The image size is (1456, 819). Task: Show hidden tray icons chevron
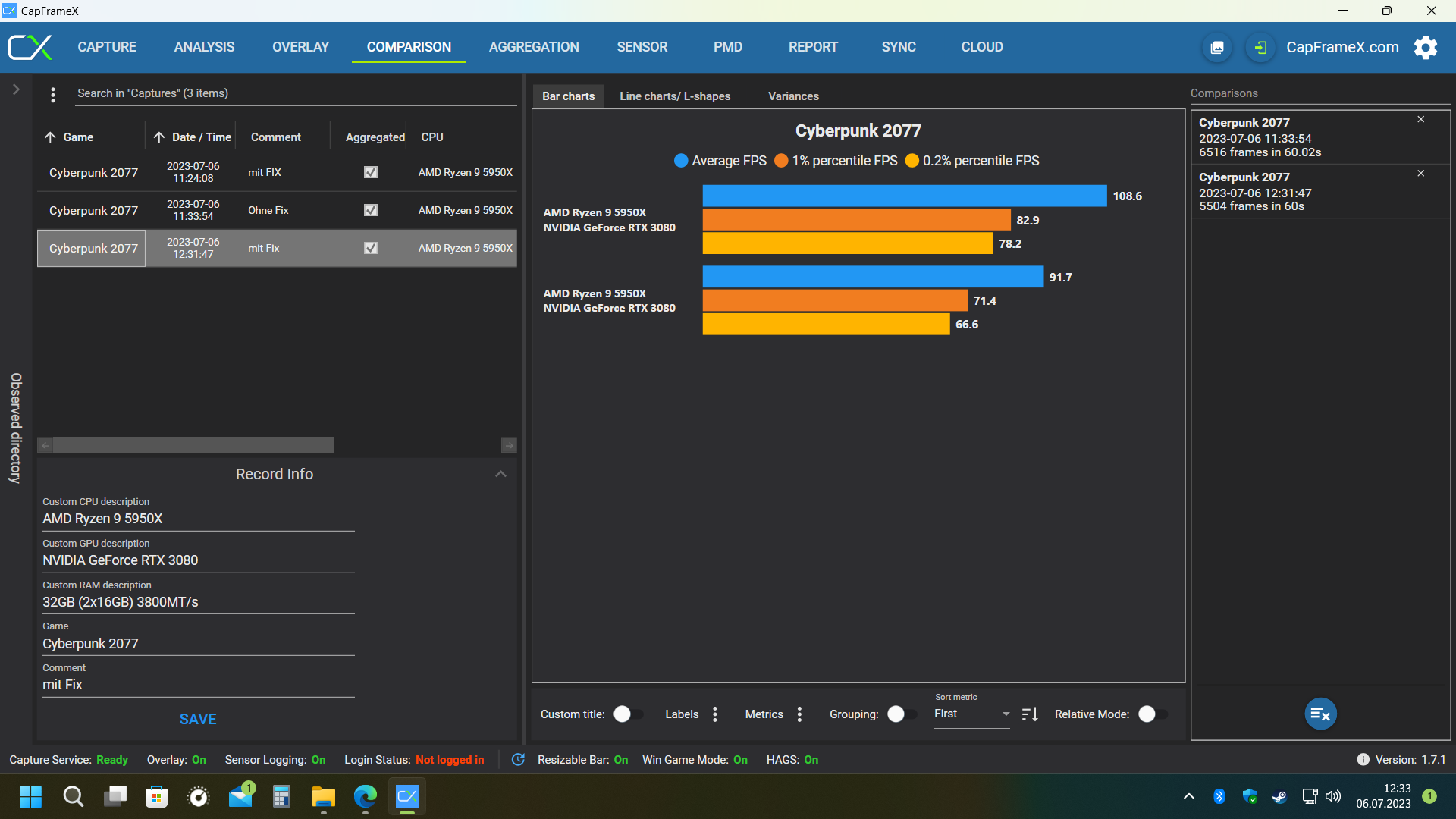tap(1188, 796)
